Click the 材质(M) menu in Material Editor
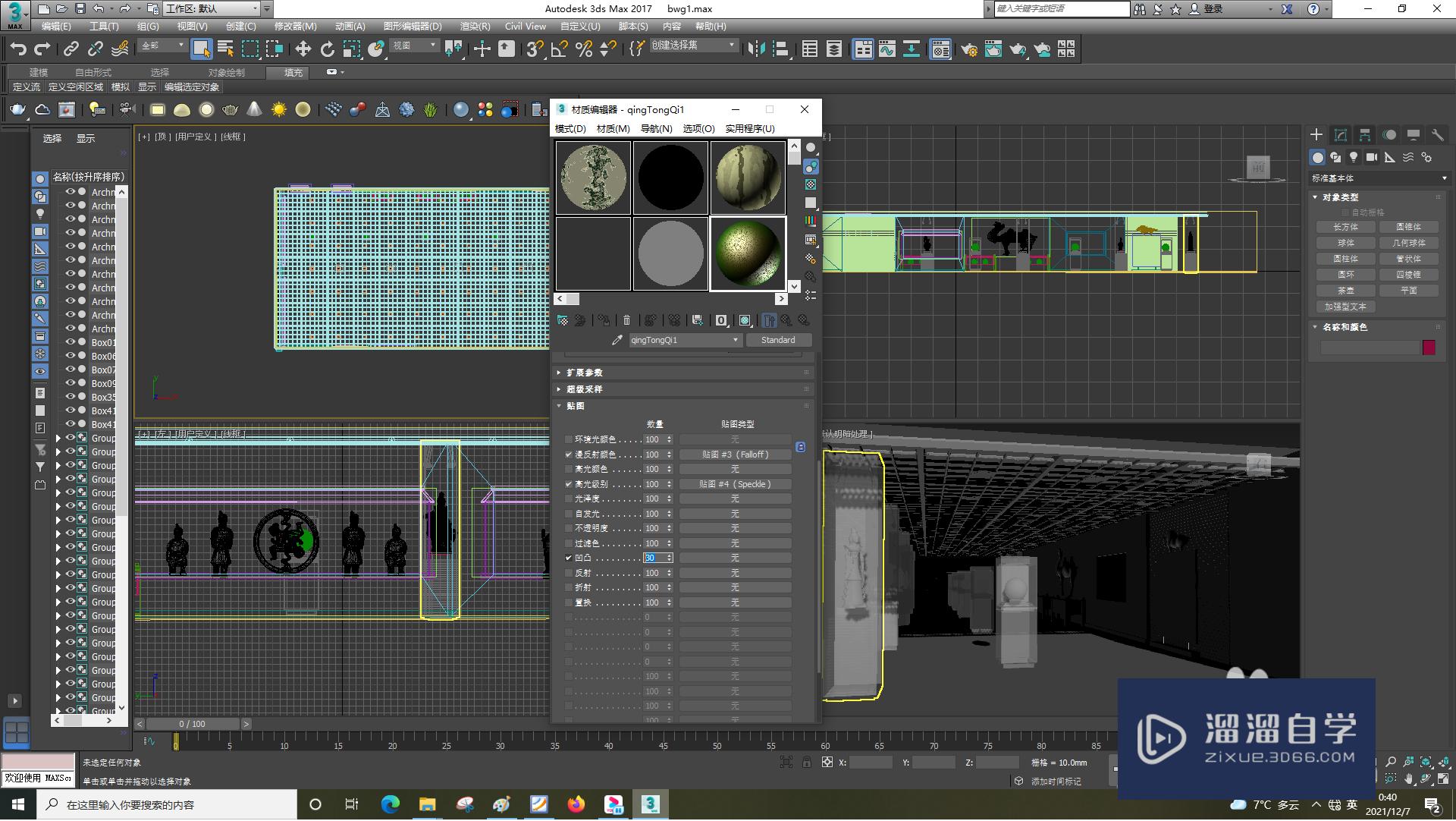 pos(612,128)
